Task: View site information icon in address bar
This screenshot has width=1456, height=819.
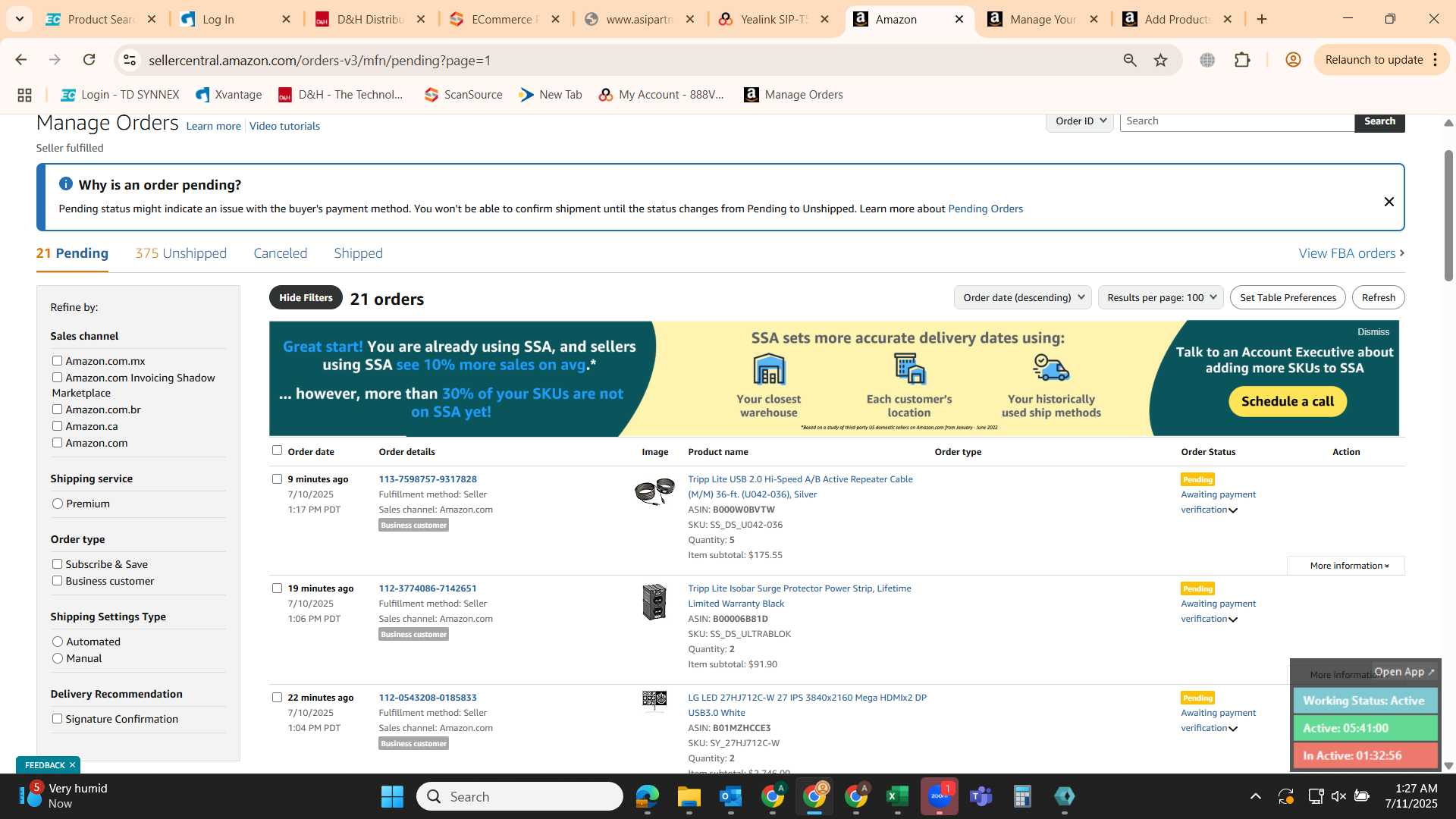Action: (x=130, y=60)
